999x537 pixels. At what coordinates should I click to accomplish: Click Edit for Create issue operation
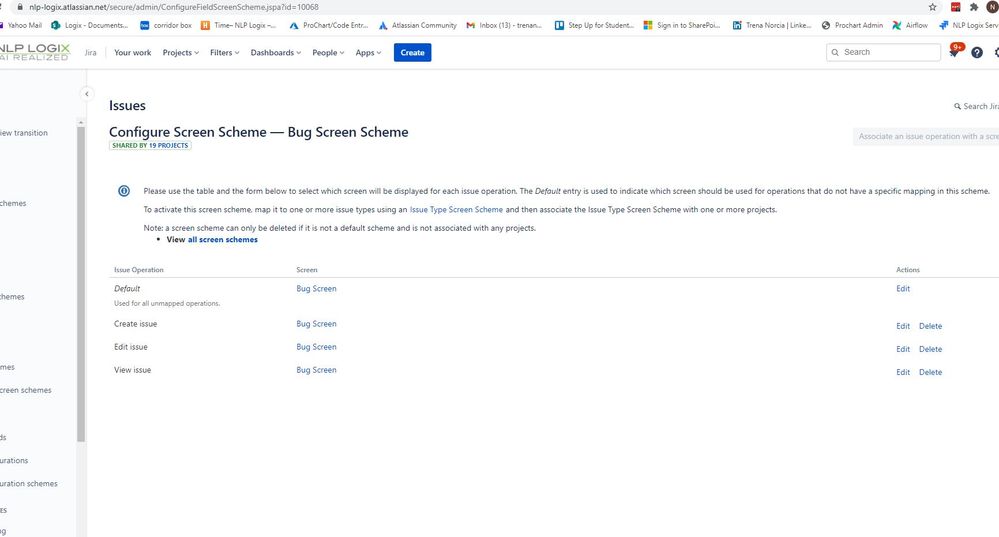point(903,326)
